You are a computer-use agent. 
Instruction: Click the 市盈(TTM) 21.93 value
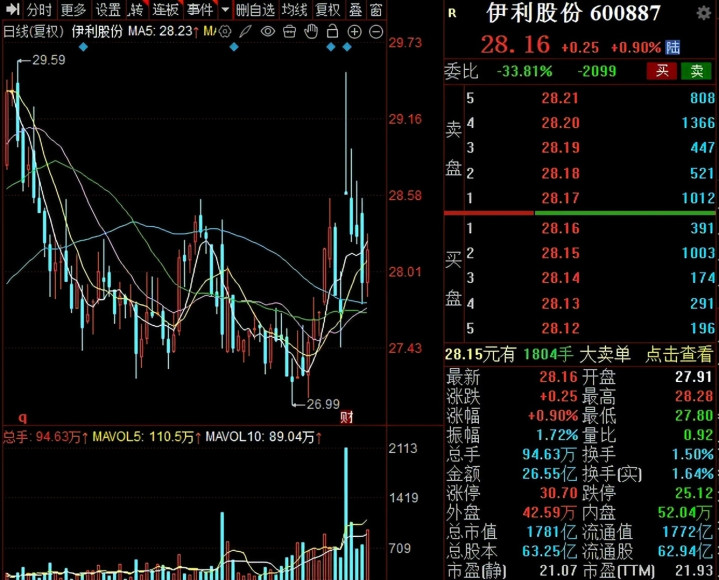(x=694, y=570)
